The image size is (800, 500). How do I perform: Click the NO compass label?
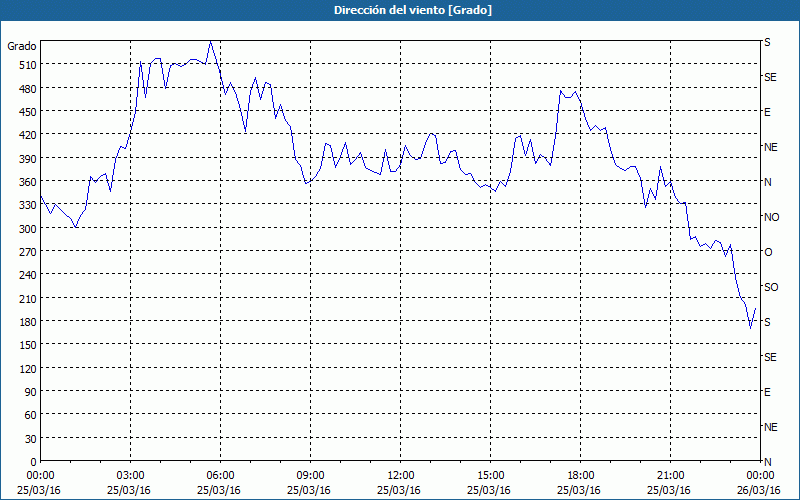(x=772, y=217)
